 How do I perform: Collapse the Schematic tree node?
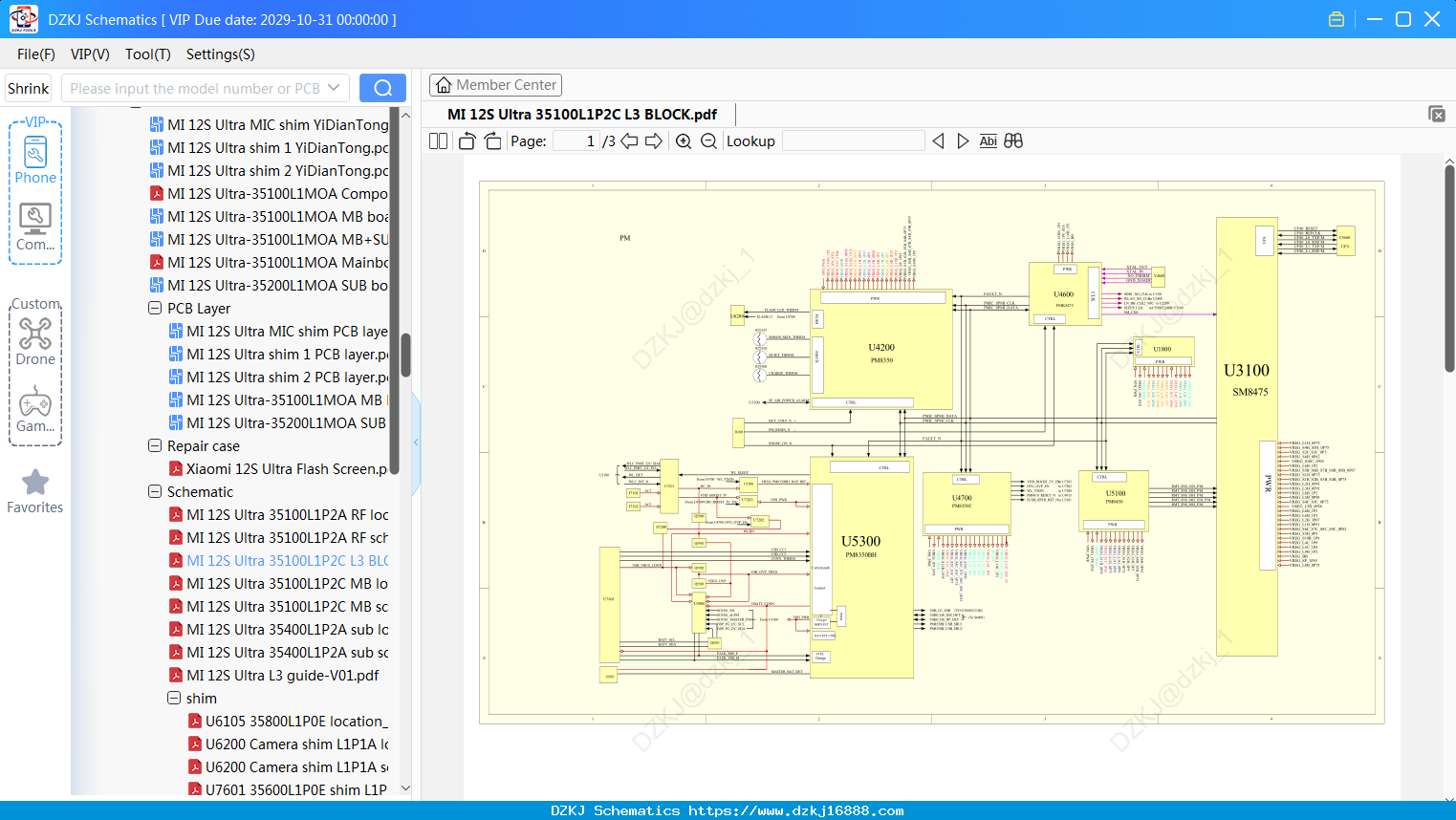[x=155, y=491]
